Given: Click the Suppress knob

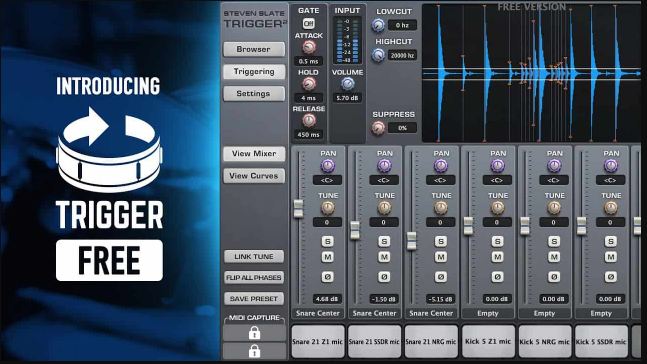Looking at the screenshot, I should (378, 128).
